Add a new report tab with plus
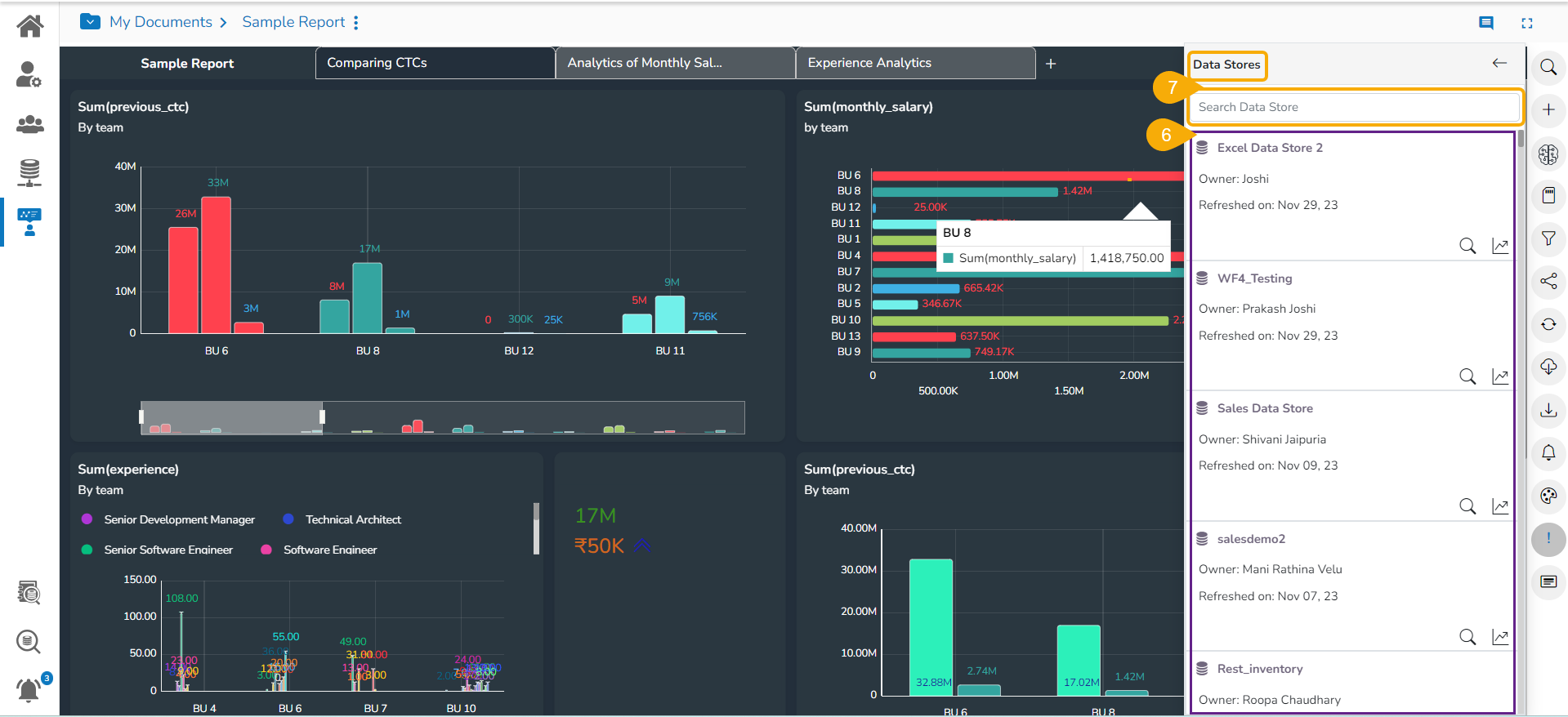 (1051, 64)
